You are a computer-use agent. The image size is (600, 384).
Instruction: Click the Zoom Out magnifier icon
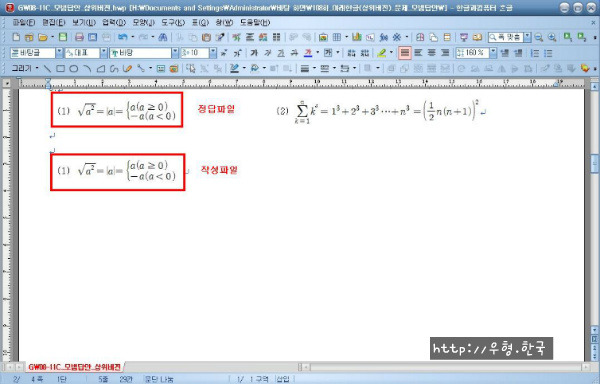pyautogui.click(x=539, y=37)
